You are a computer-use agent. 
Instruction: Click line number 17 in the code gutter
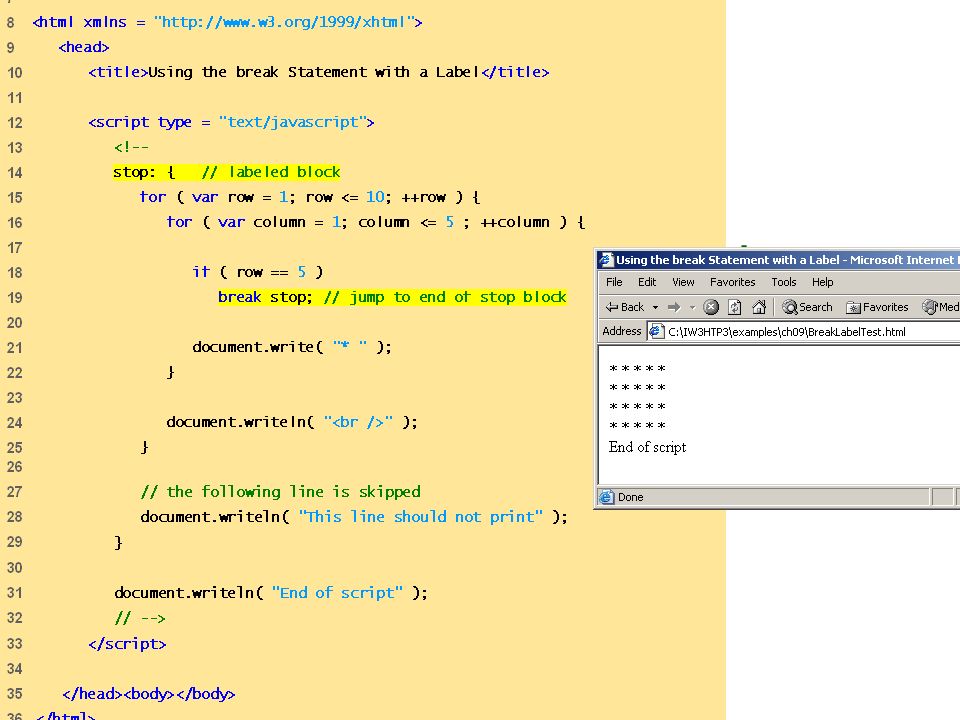pos(15,248)
